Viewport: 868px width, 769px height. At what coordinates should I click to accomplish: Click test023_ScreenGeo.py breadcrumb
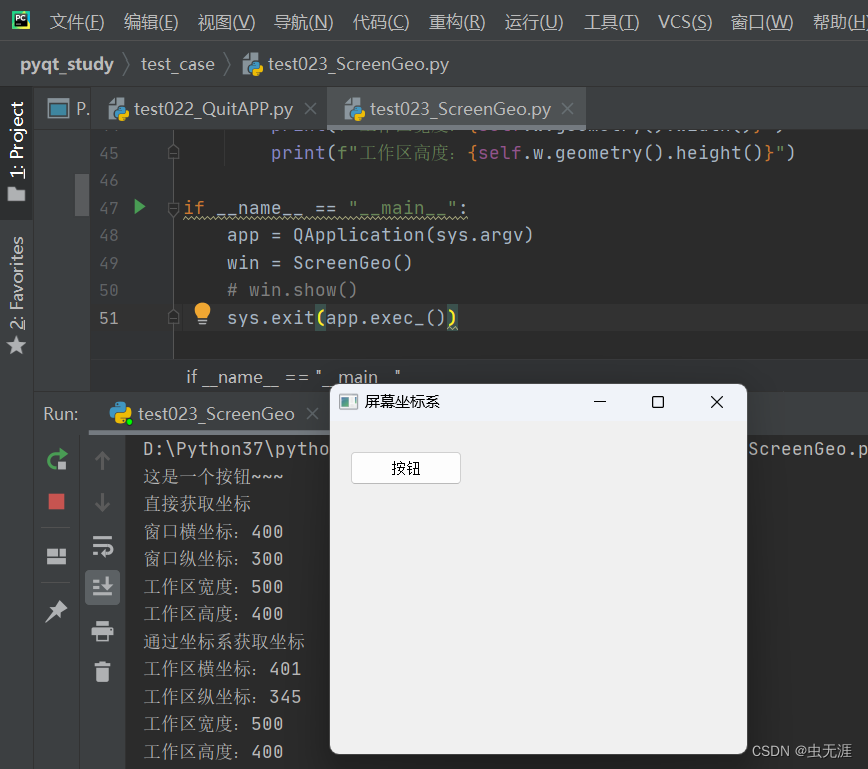point(345,64)
